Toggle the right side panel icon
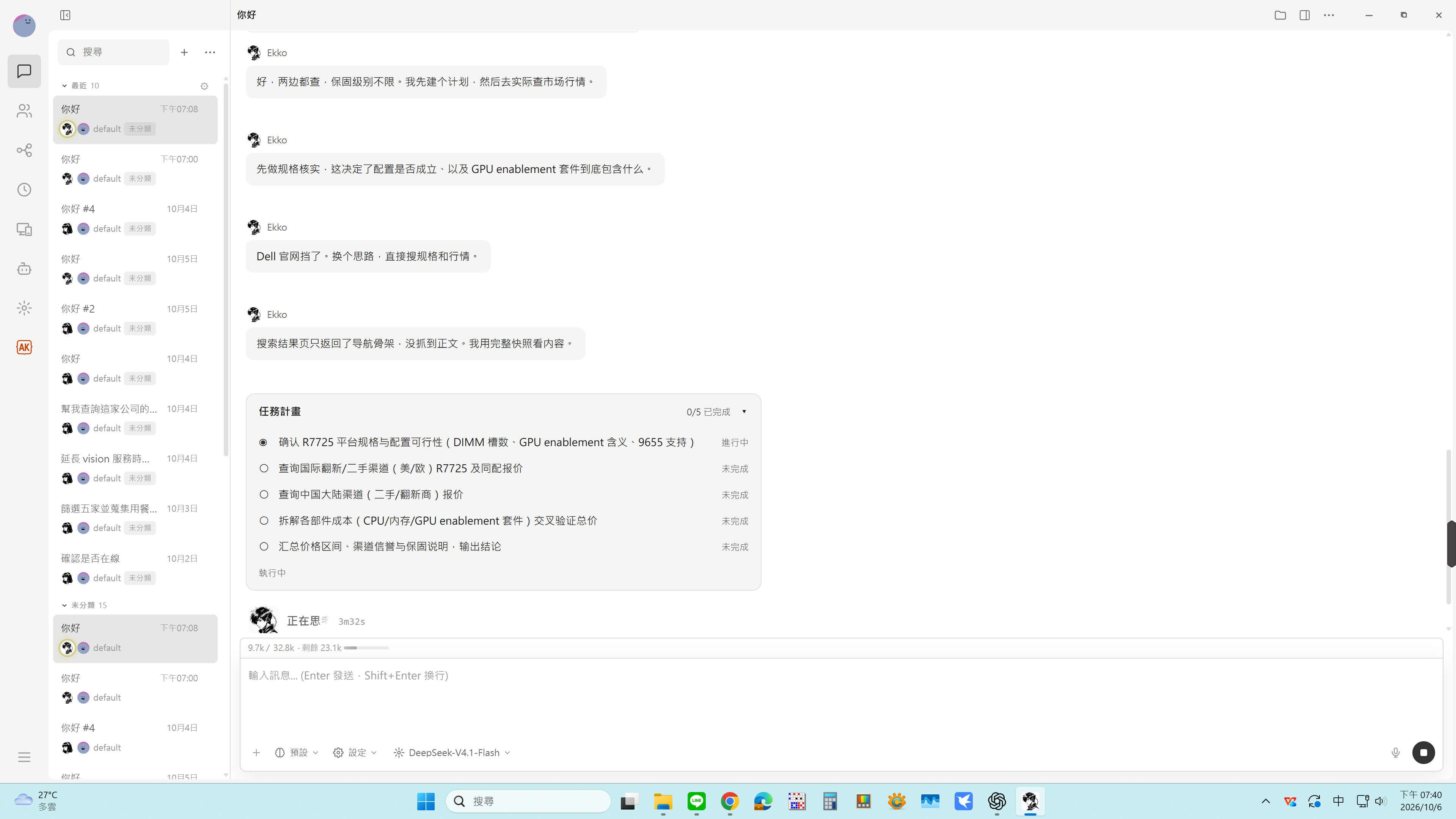 (1305, 15)
